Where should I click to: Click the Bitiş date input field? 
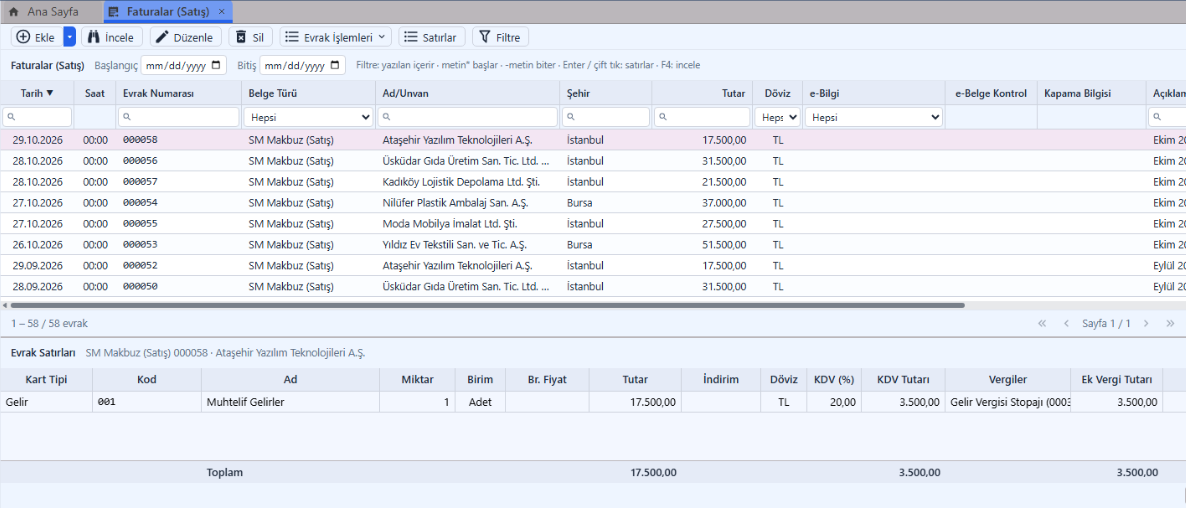tap(303, 65)
